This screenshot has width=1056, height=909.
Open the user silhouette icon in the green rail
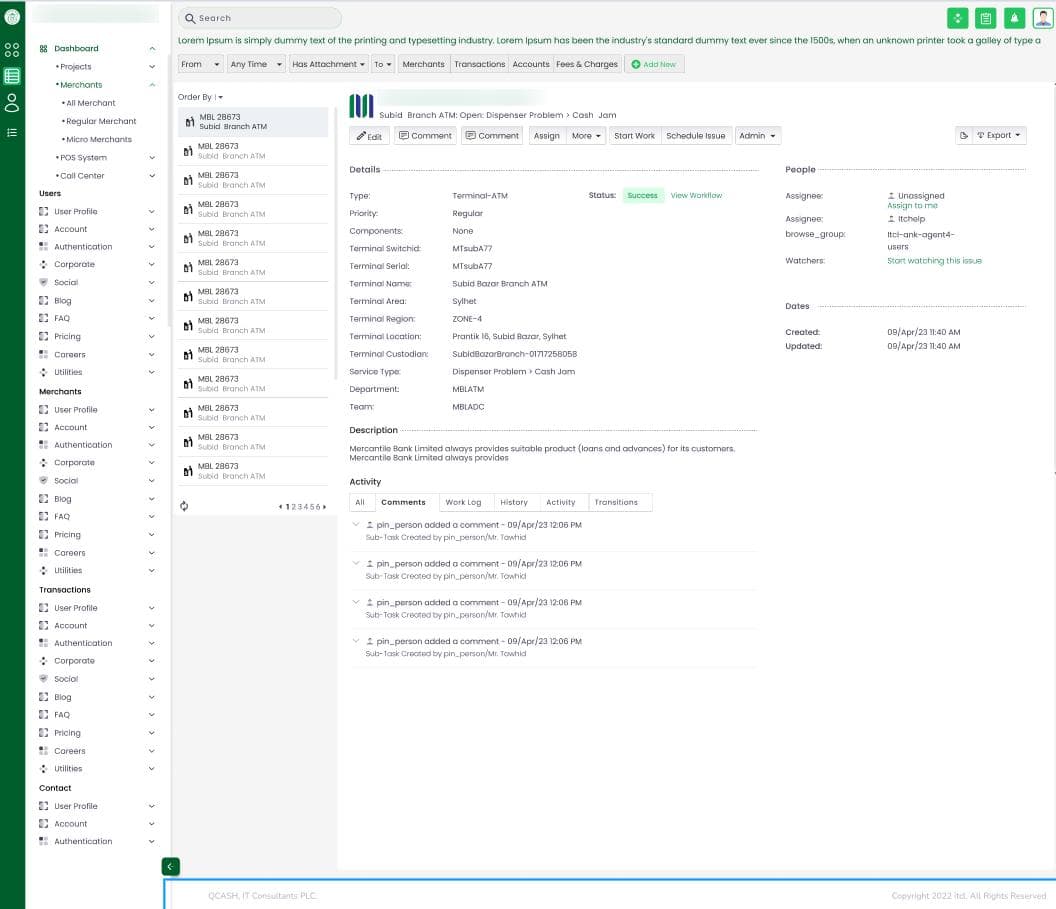pyautogui.click(x=12, y=102)
